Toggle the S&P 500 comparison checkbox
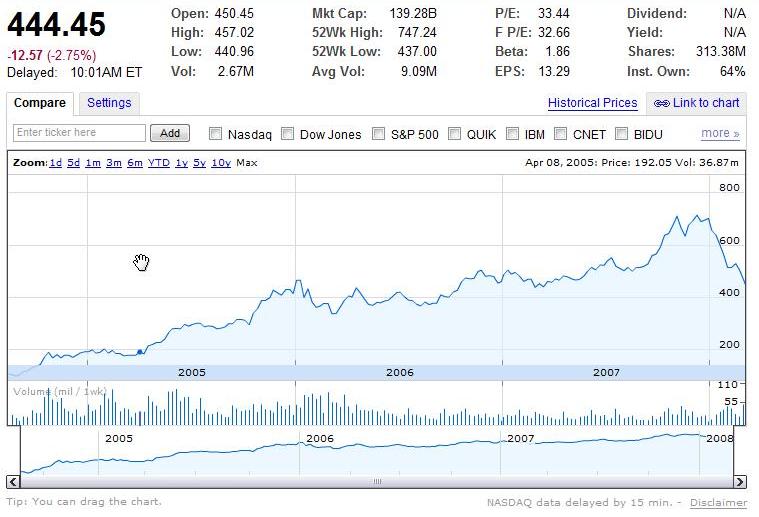The image size is (759, 517). click(x=379, y=134)
